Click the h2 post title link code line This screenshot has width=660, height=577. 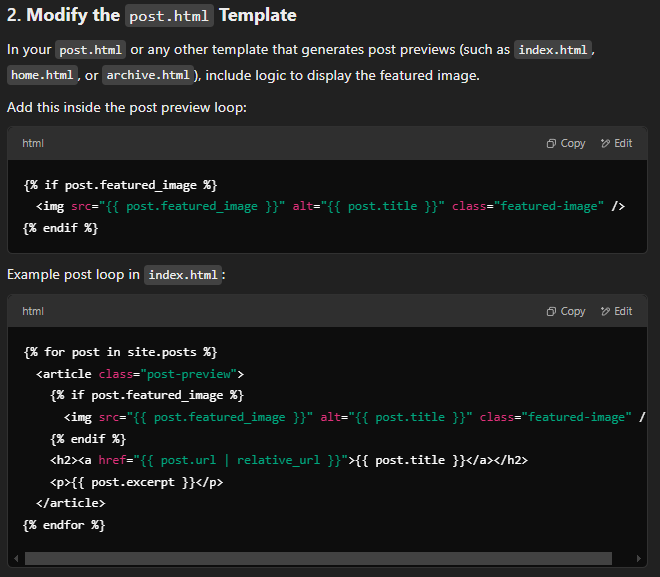[288, 460]
